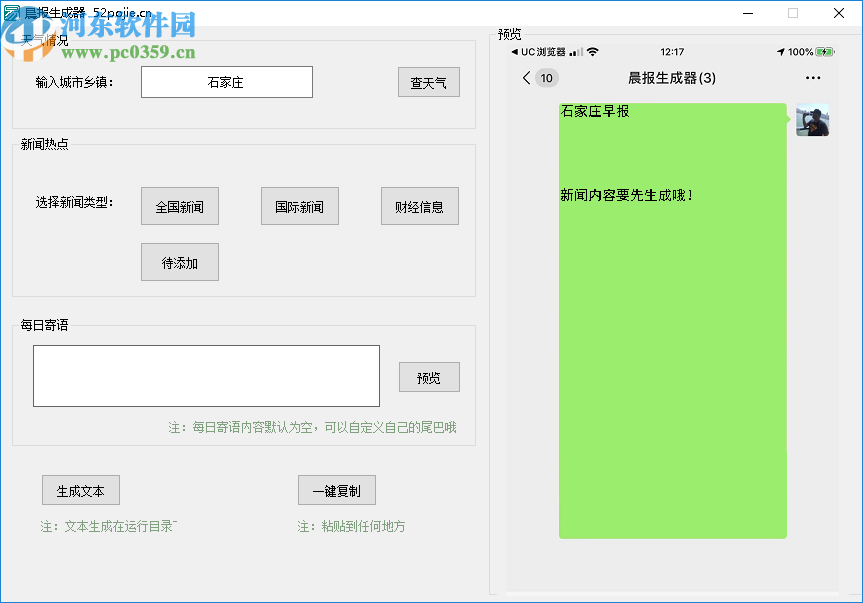Viewport: 863px width, 603px height.
Task: Click the Wi-Fi icon in the phone status bar
Action: tap(592, 50)
